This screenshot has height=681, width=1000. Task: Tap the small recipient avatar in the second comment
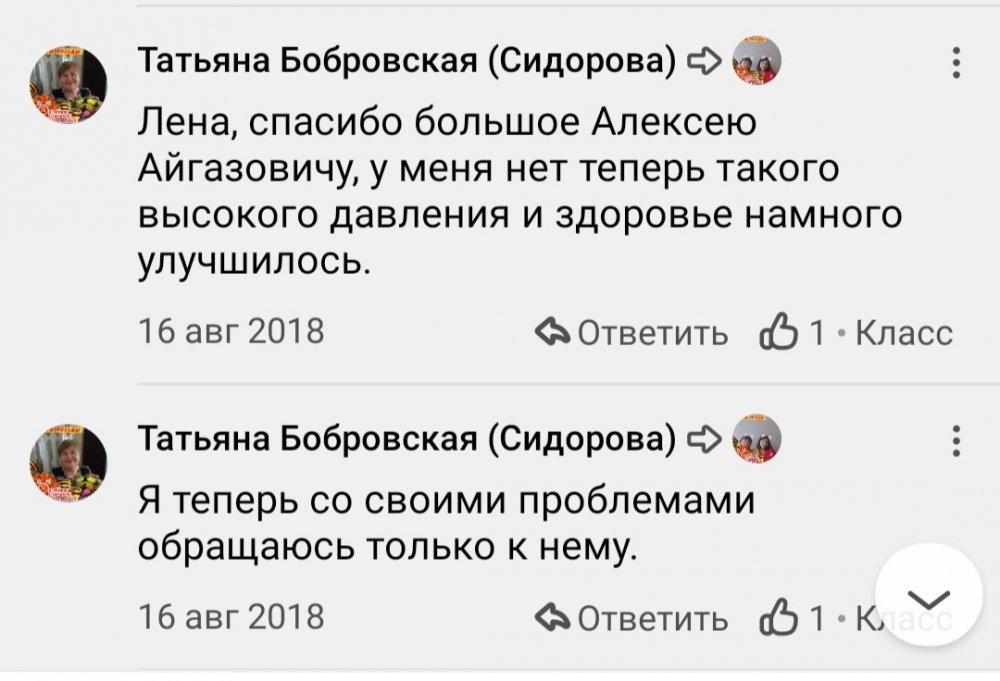pyautogui.click(x=756, y=438)
